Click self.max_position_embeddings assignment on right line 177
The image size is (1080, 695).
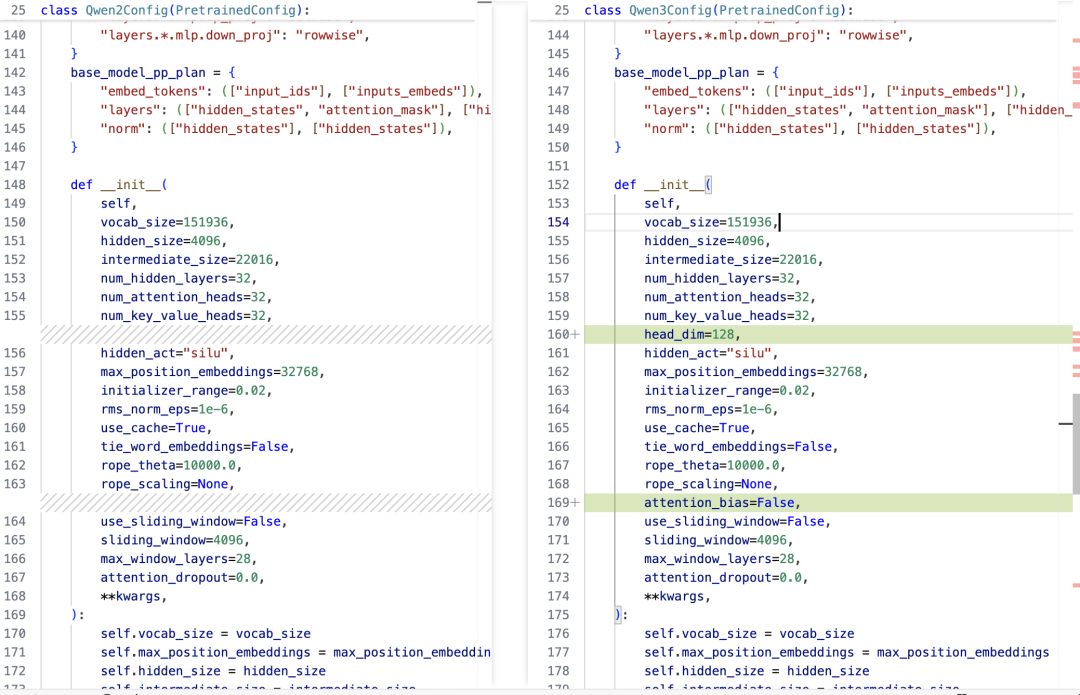(x=847, y=652)
